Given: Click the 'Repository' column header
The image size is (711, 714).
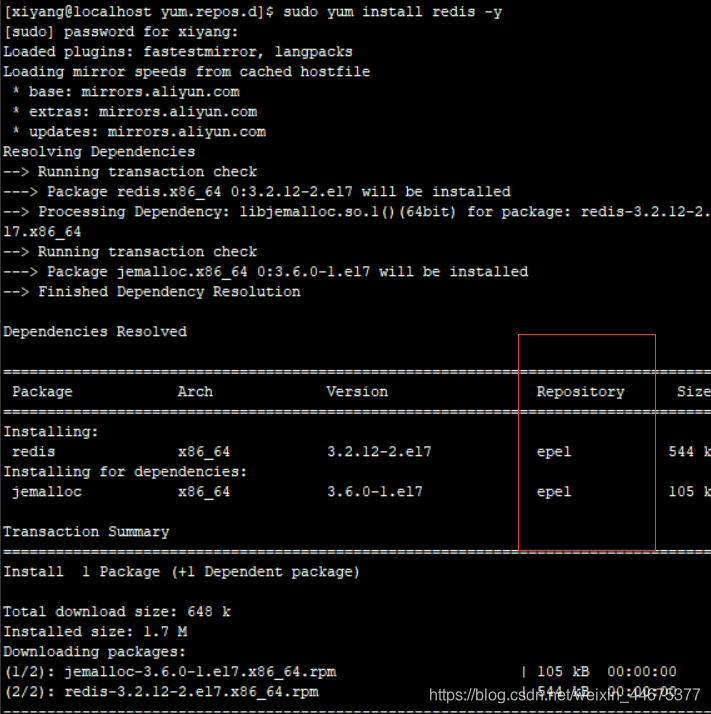Looking at the screenshot, I should click(x=580, y=393).
